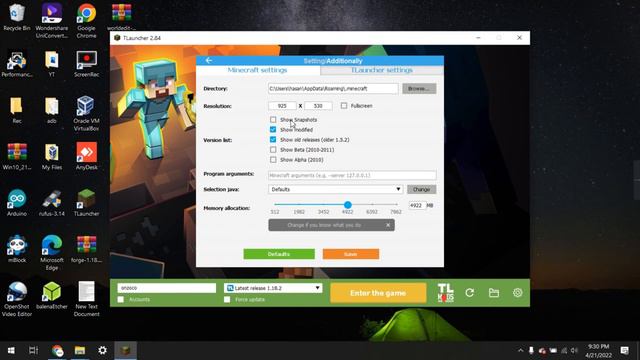Check the Show Snapshots option

[273, 120]
